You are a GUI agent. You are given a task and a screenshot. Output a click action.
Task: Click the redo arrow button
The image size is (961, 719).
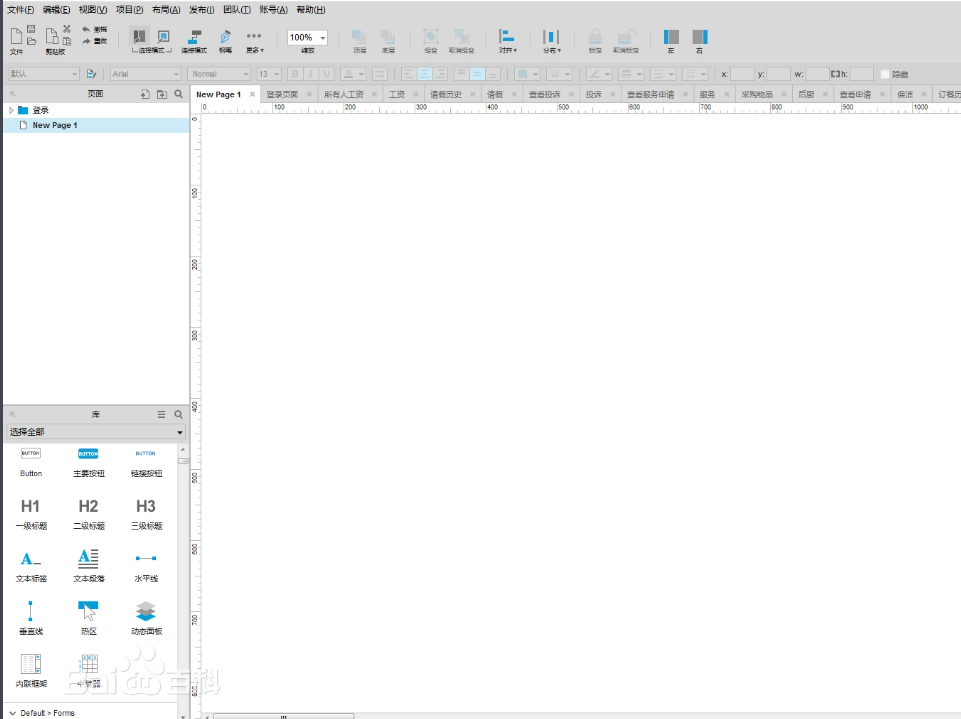point(86,41)
